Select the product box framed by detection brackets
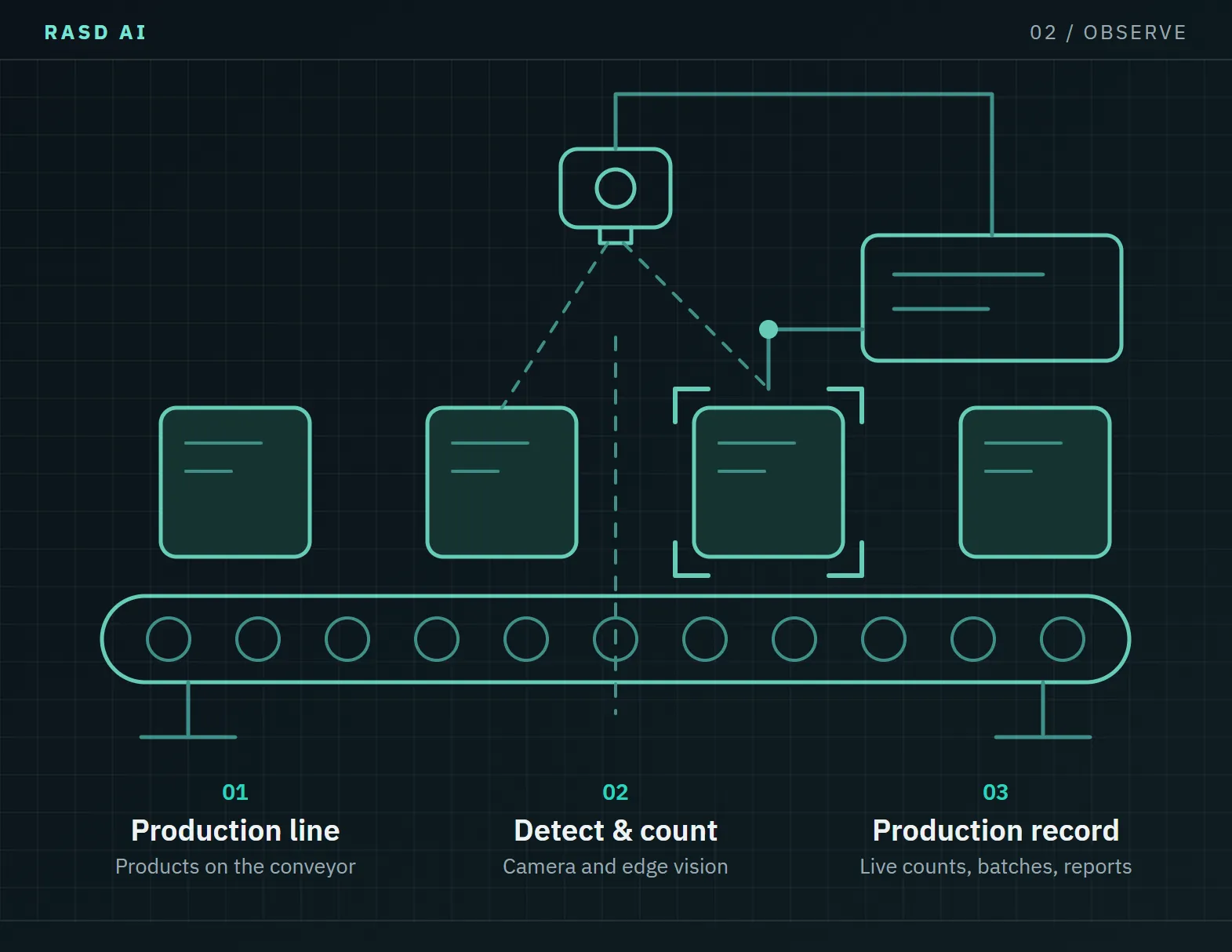This screenshot has height=952, width=1232. (769, 482)
